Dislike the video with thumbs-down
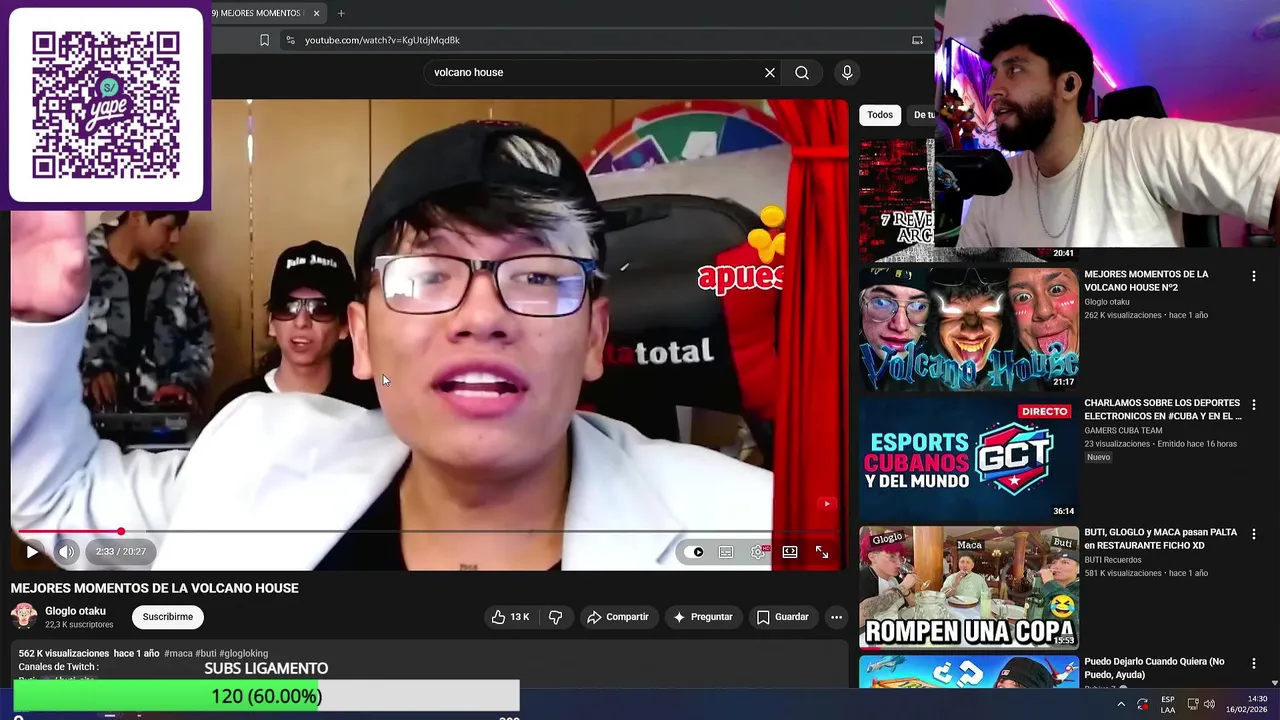Image resolution: width=1280 pixels, height=720 pixels. coord(556,617)
